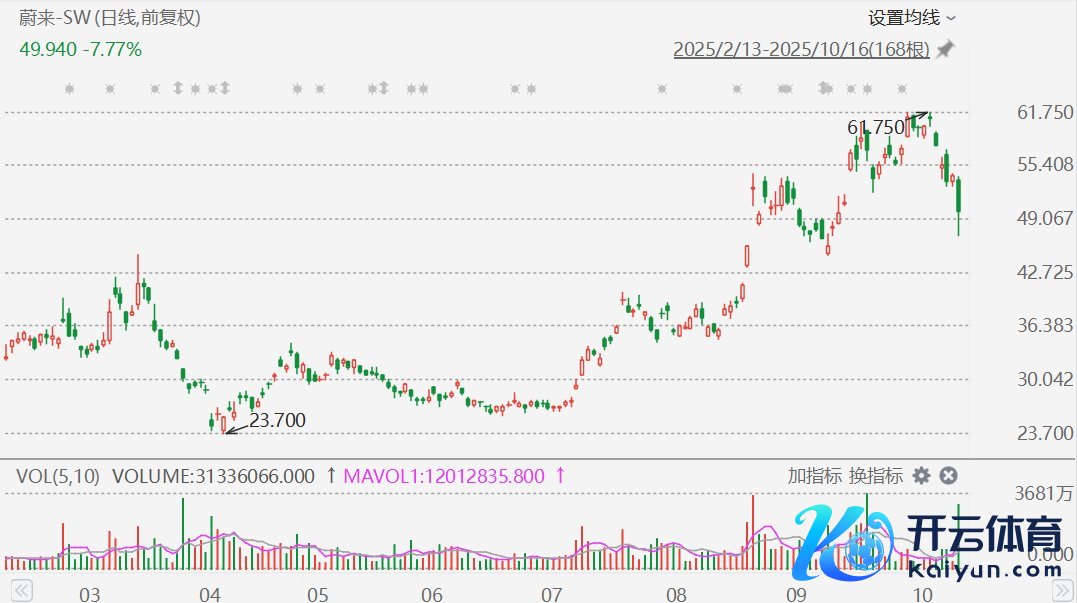Open indicator settings gear icon
The width and height of the screenshot is (1077, 603).
[921, 476]
